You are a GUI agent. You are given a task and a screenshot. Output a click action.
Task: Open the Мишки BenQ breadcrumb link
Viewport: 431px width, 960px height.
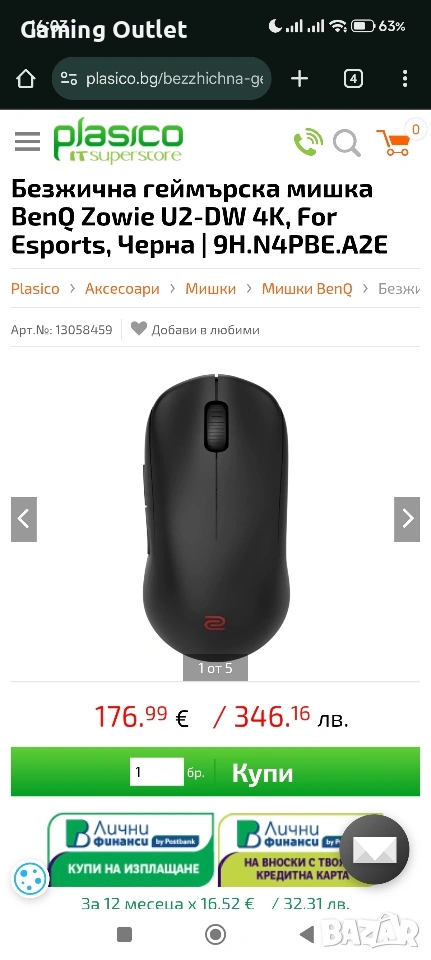[x=307, y=289]
